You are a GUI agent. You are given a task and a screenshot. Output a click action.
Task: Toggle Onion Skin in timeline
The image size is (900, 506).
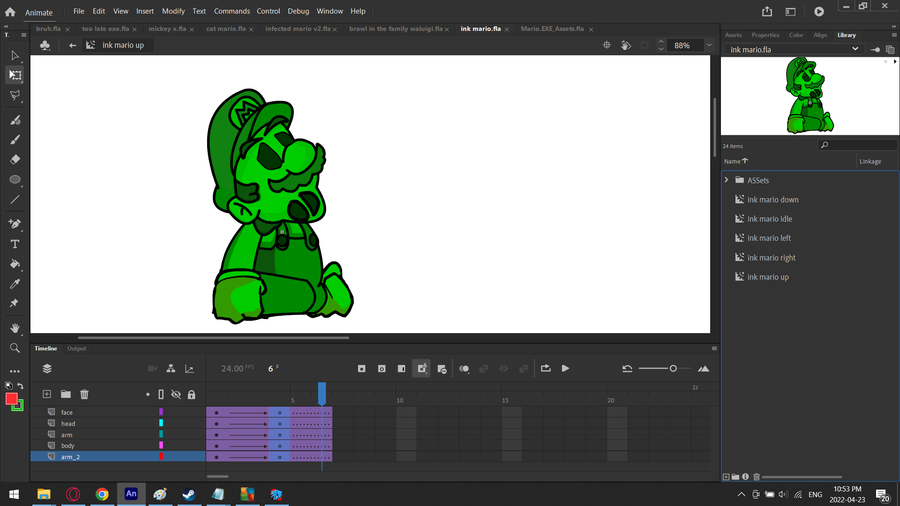coord(464,368)
